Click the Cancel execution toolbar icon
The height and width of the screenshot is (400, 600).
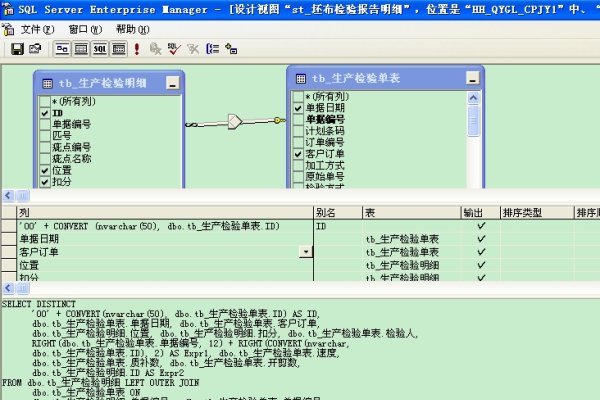(x=155, y=49)
